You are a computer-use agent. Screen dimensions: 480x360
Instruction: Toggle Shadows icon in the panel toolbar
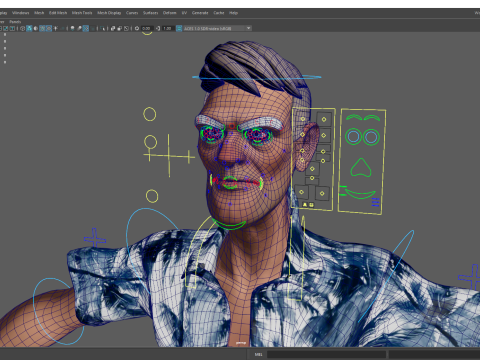tap(62, 28)
